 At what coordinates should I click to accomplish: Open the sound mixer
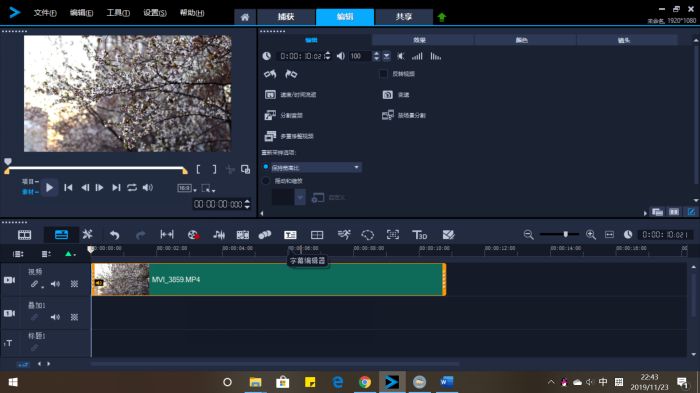pyautogui.click(x=219, y=235)
